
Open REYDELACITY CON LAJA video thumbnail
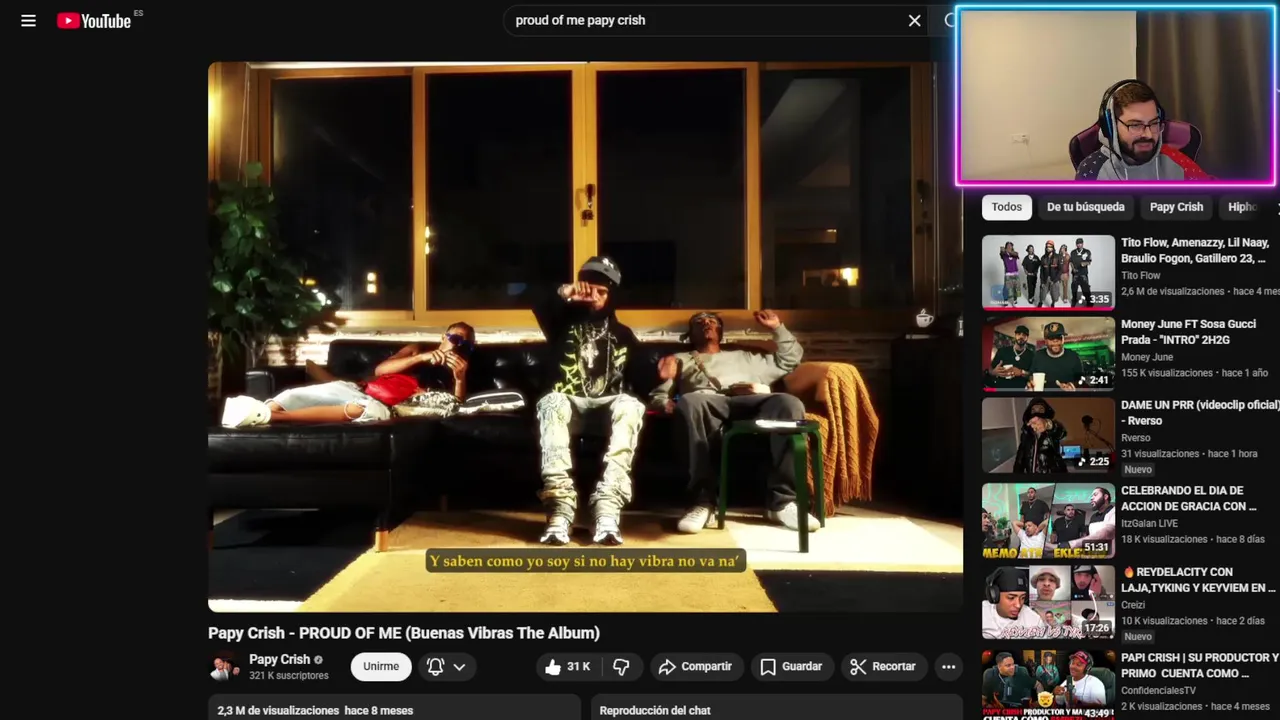point(1048,603)
